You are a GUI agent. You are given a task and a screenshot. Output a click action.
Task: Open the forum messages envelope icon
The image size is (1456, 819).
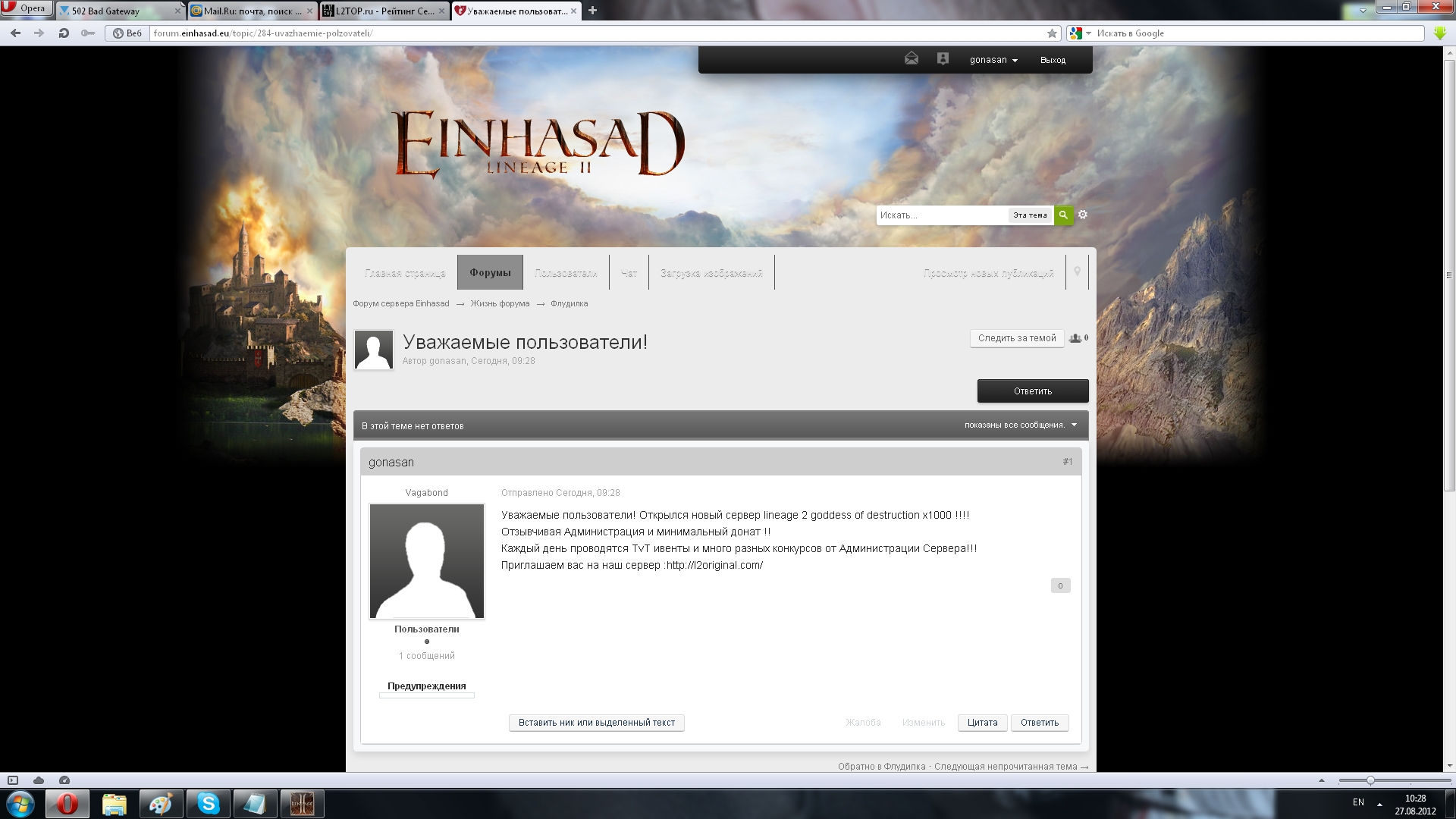(912, 59)
